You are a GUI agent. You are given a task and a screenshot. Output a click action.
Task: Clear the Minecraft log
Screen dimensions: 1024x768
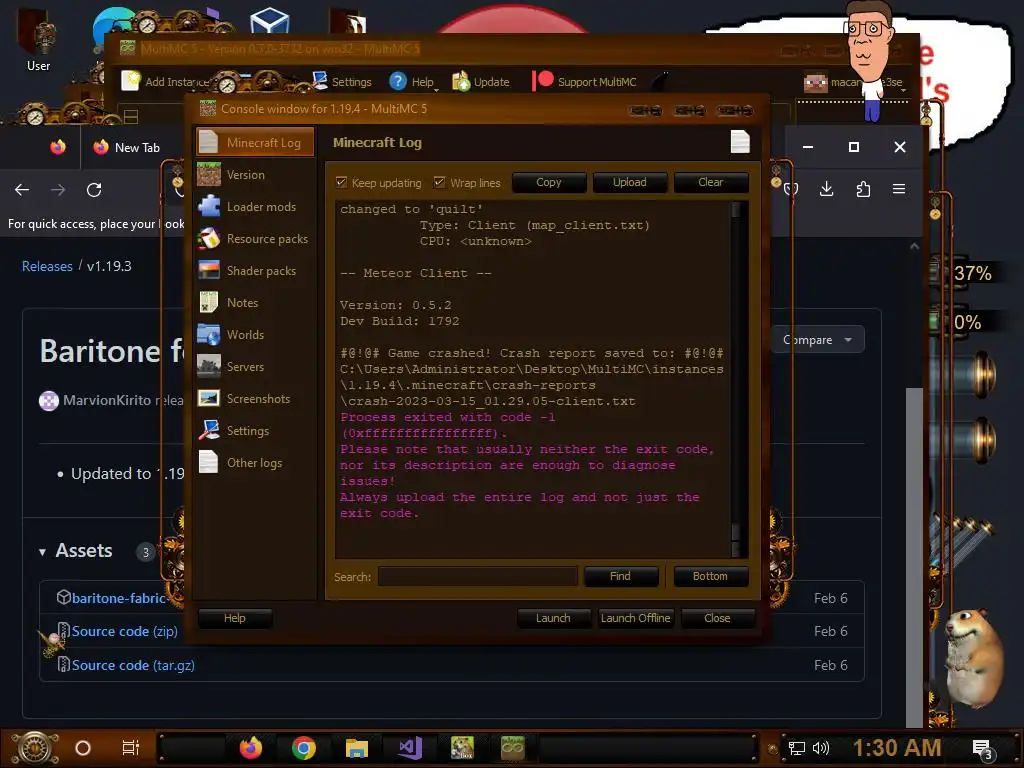coord(711,182)
